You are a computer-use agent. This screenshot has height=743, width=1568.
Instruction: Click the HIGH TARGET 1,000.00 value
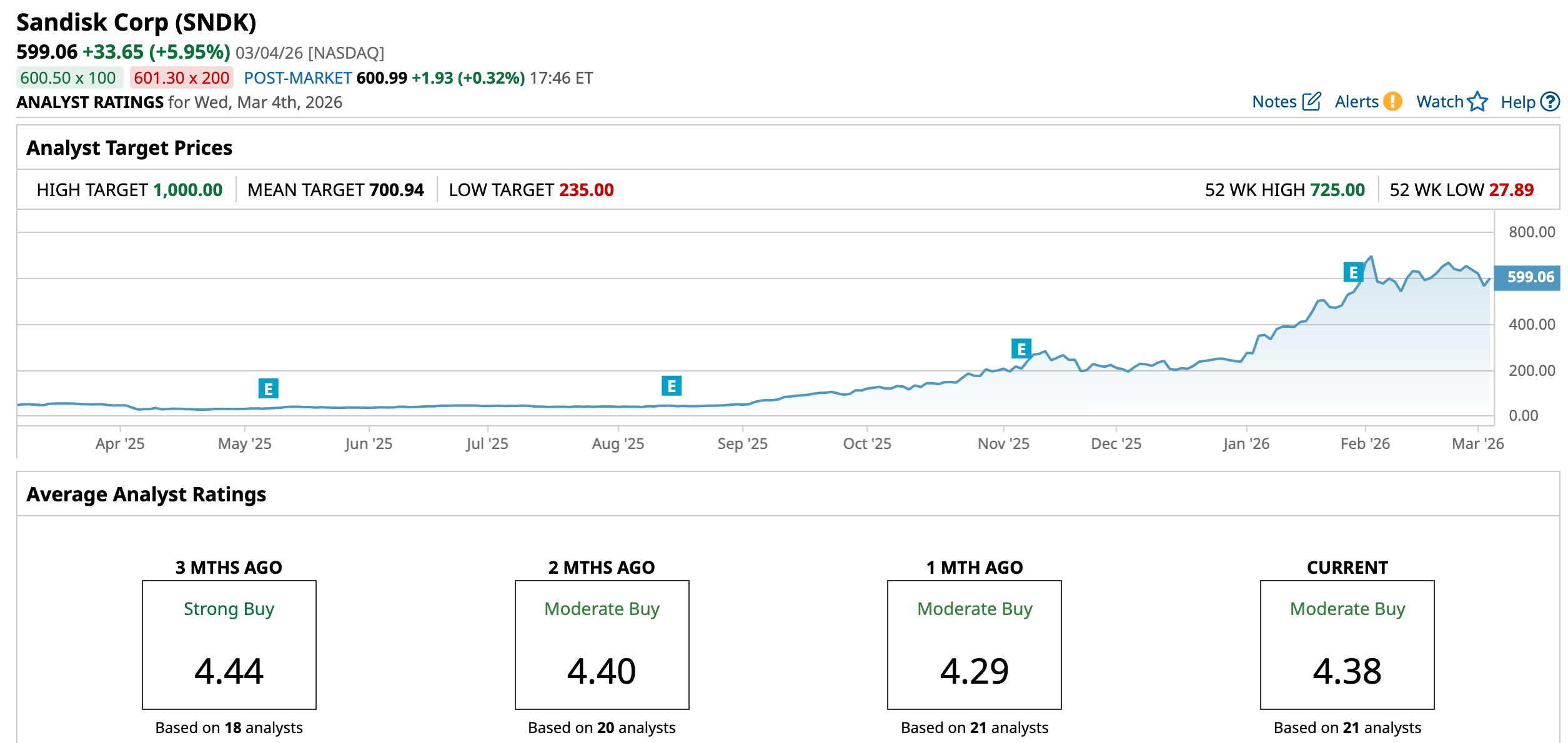(187, 190)
